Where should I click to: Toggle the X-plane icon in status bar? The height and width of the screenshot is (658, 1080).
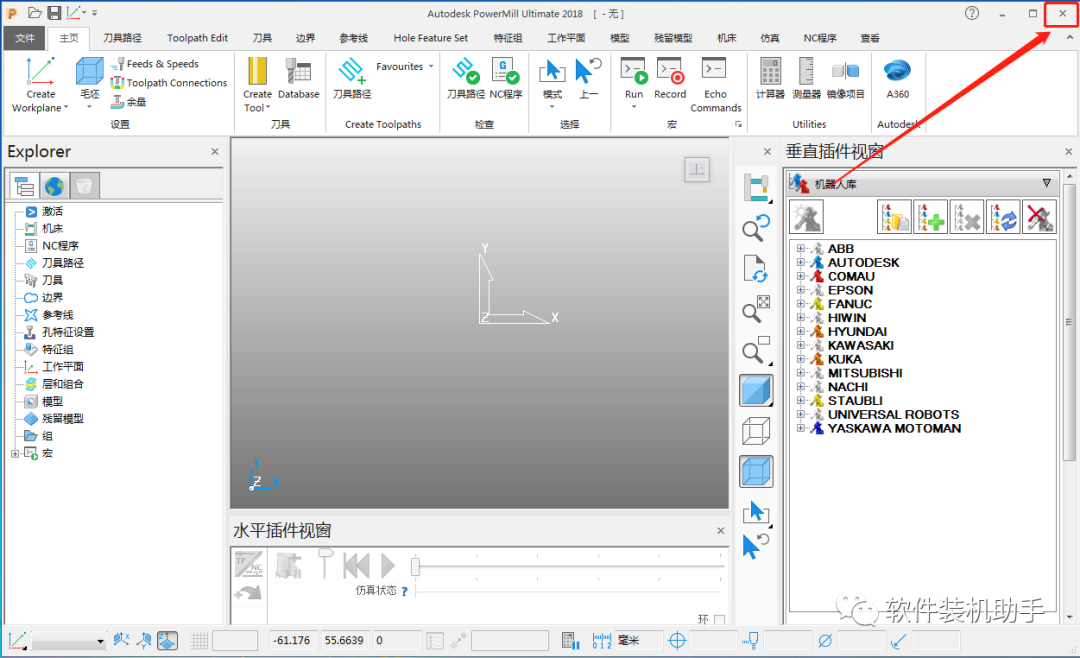pyautogui.click(x=121, y=641)
